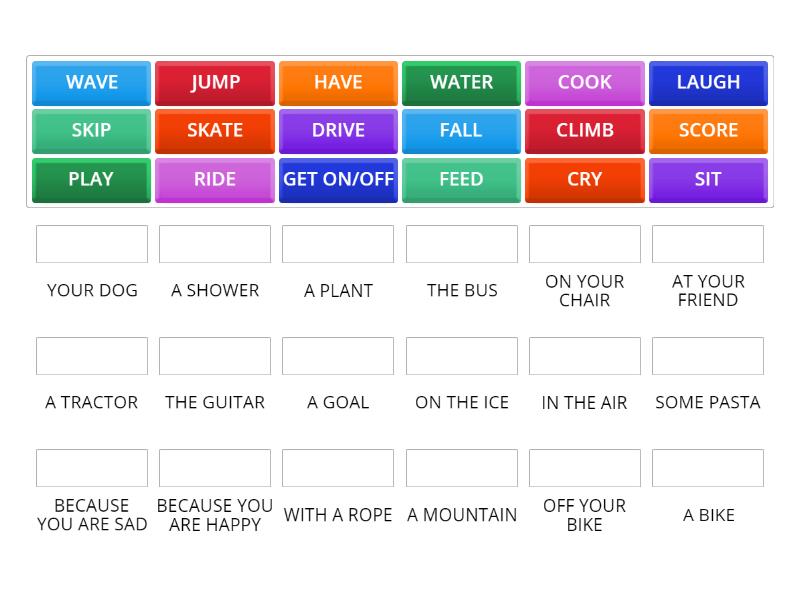Select the WATER tile
The image size is (800, 600).
pyautogui.click(x=461, y=83)
